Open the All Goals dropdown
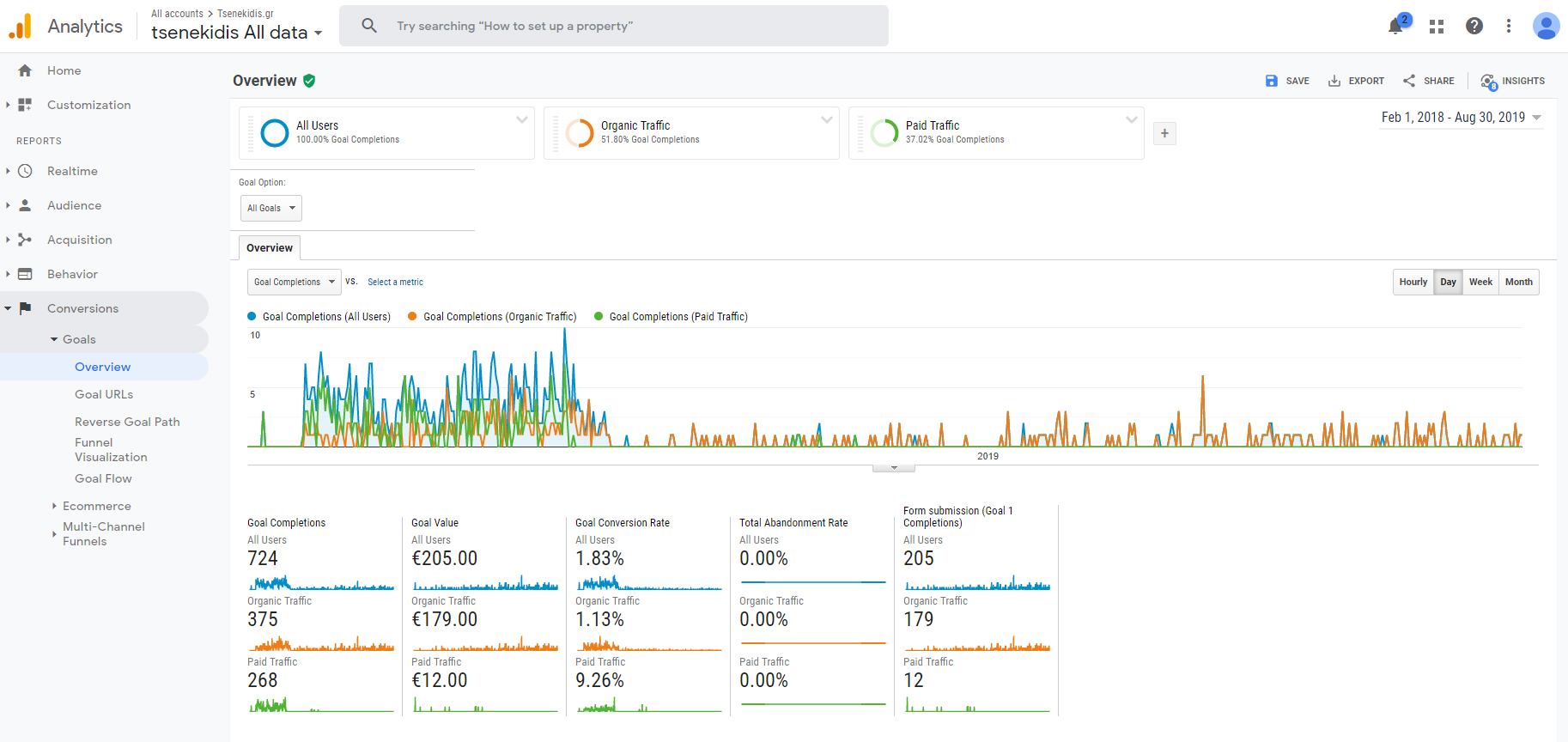Image resolution: width=1568 pixels, height=742 pixels. 270,208
